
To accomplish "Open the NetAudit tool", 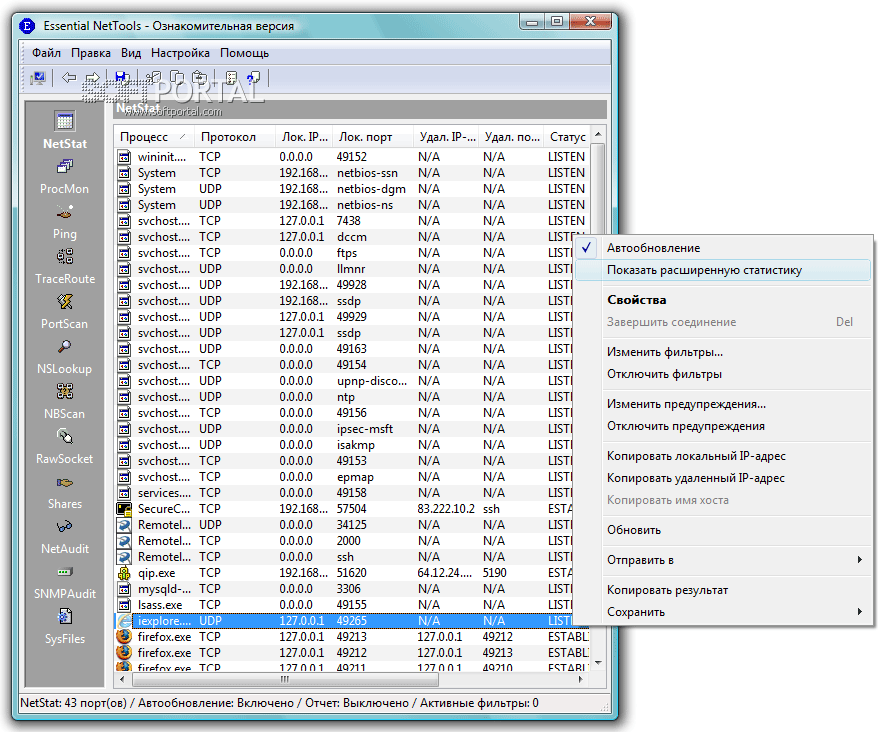I will [65, 537].
